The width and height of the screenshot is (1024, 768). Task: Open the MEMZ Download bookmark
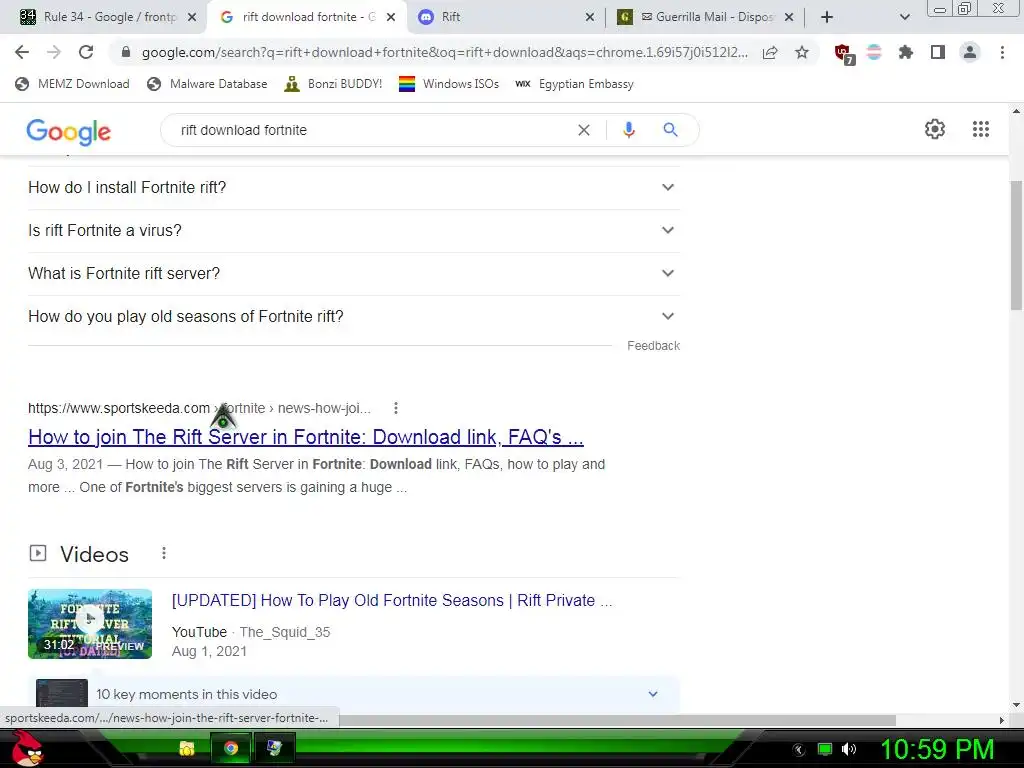click(x=72, y=84)
